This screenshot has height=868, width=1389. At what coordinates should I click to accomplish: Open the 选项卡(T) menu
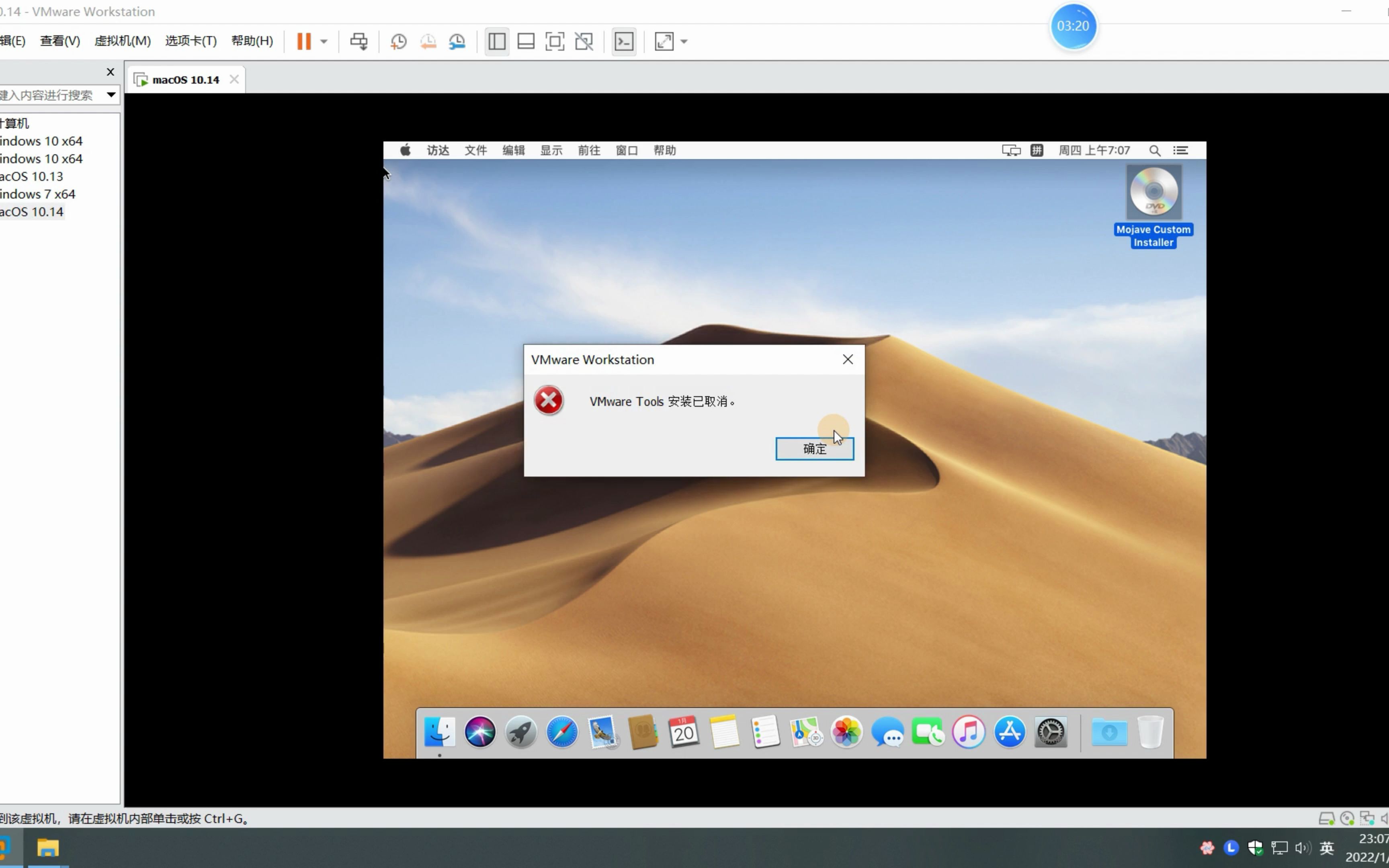(x=191, y=41)
